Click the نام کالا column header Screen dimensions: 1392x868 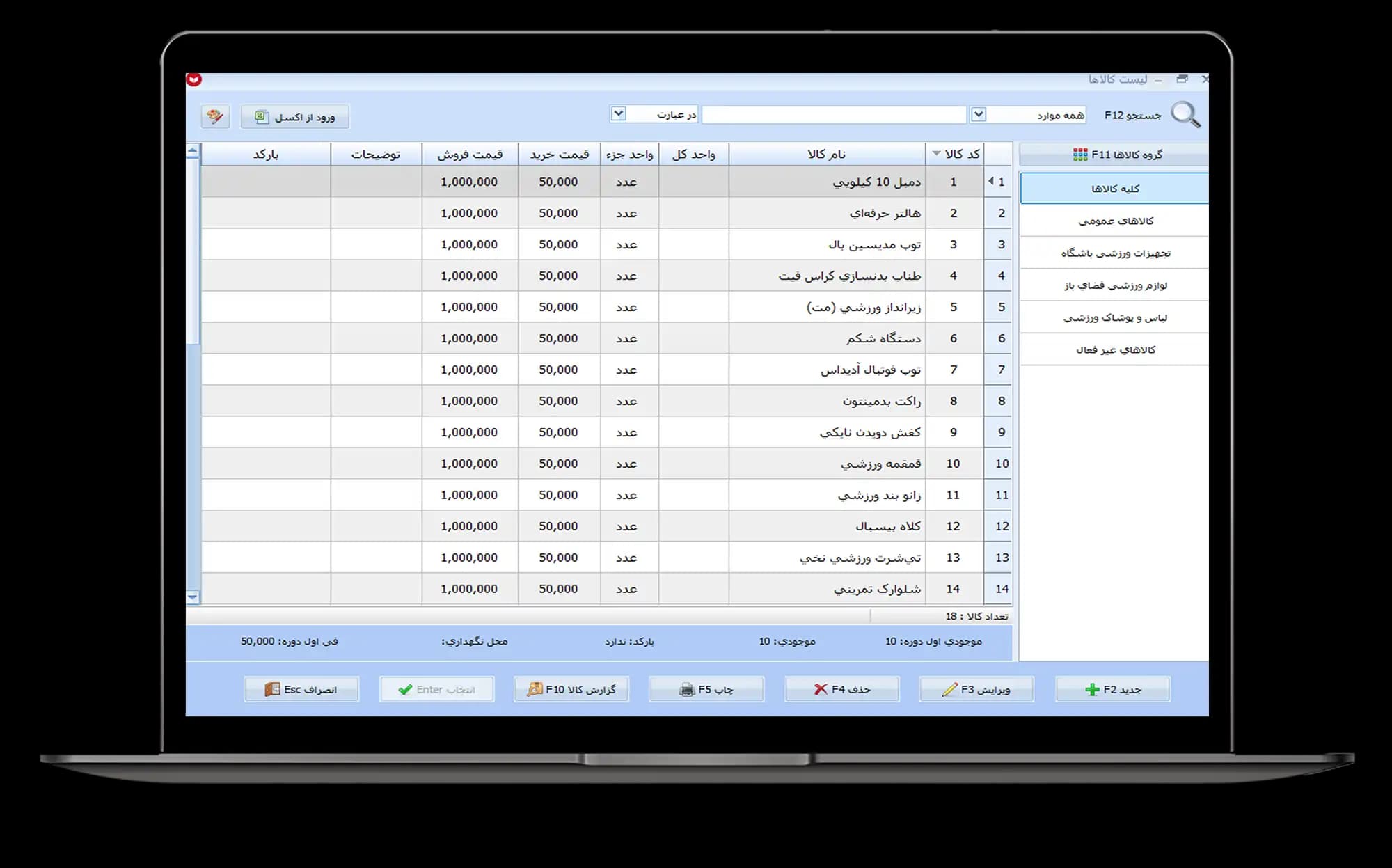point(827,154)
